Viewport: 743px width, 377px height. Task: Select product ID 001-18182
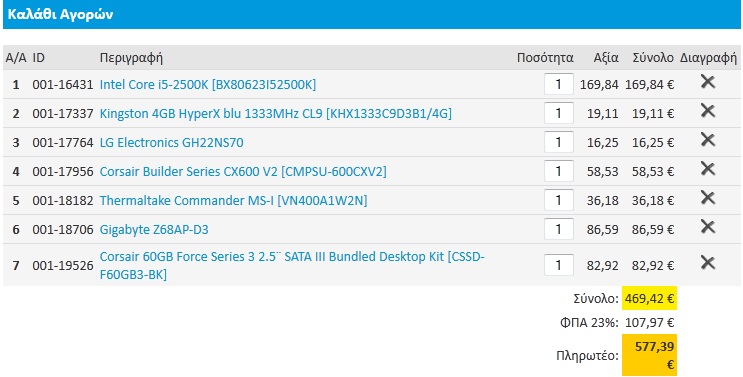(x=63, y=201)
